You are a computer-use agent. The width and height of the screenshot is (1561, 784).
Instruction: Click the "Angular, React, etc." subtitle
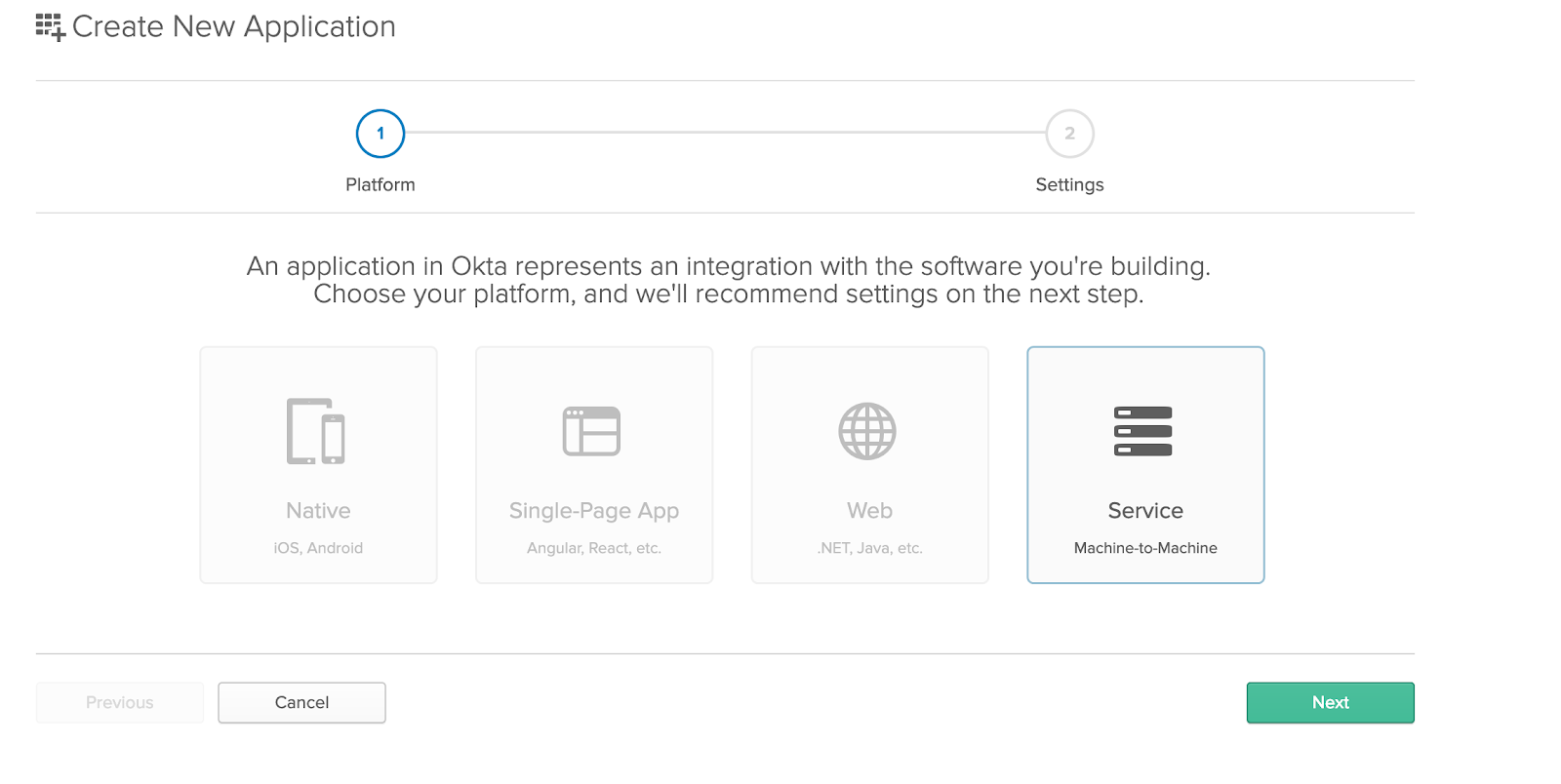point(594,548)
